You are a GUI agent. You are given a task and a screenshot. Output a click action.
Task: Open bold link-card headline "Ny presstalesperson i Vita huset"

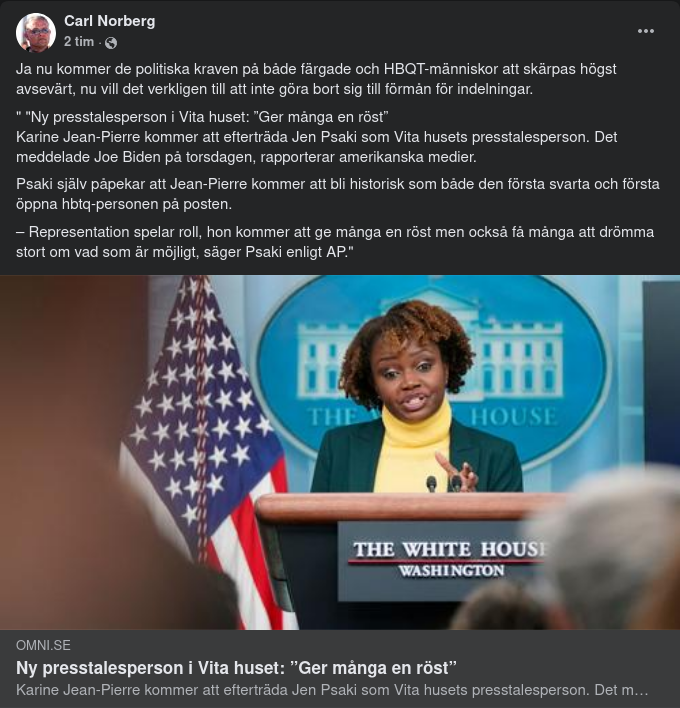[x=236, y=668]
